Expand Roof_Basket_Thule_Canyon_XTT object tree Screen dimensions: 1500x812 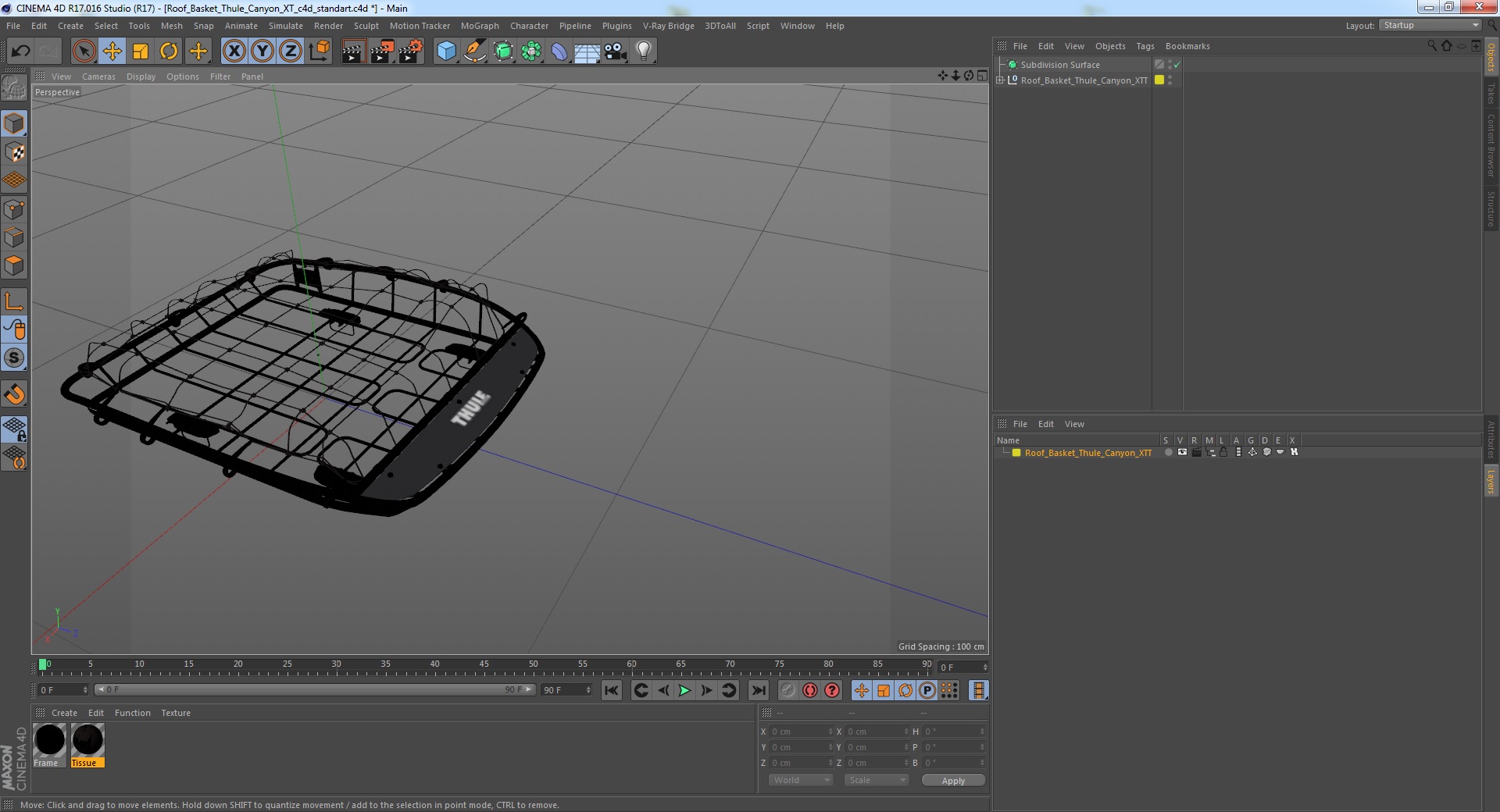1000,80
